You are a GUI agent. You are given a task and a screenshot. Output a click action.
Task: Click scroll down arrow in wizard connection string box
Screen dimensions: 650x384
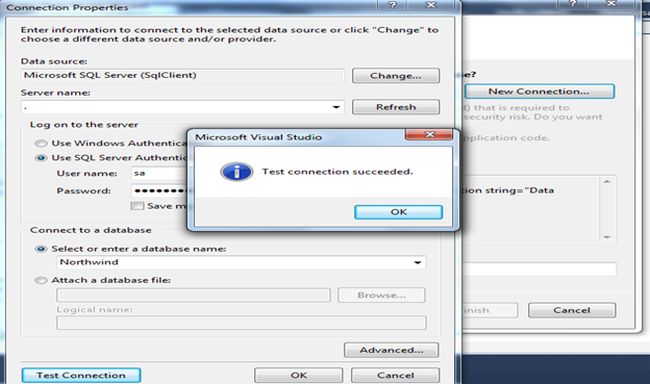pos(607,237)
